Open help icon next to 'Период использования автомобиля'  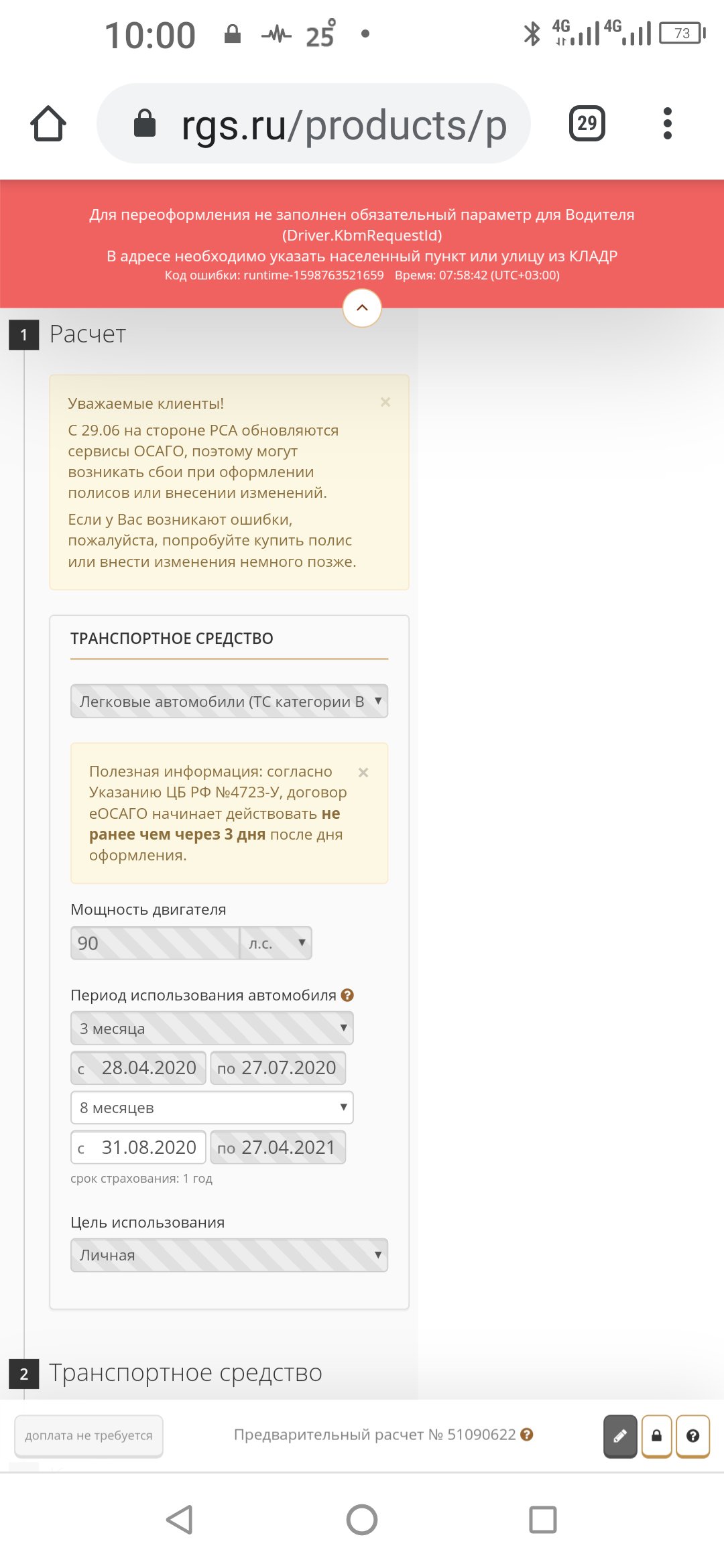pos(347,995)
